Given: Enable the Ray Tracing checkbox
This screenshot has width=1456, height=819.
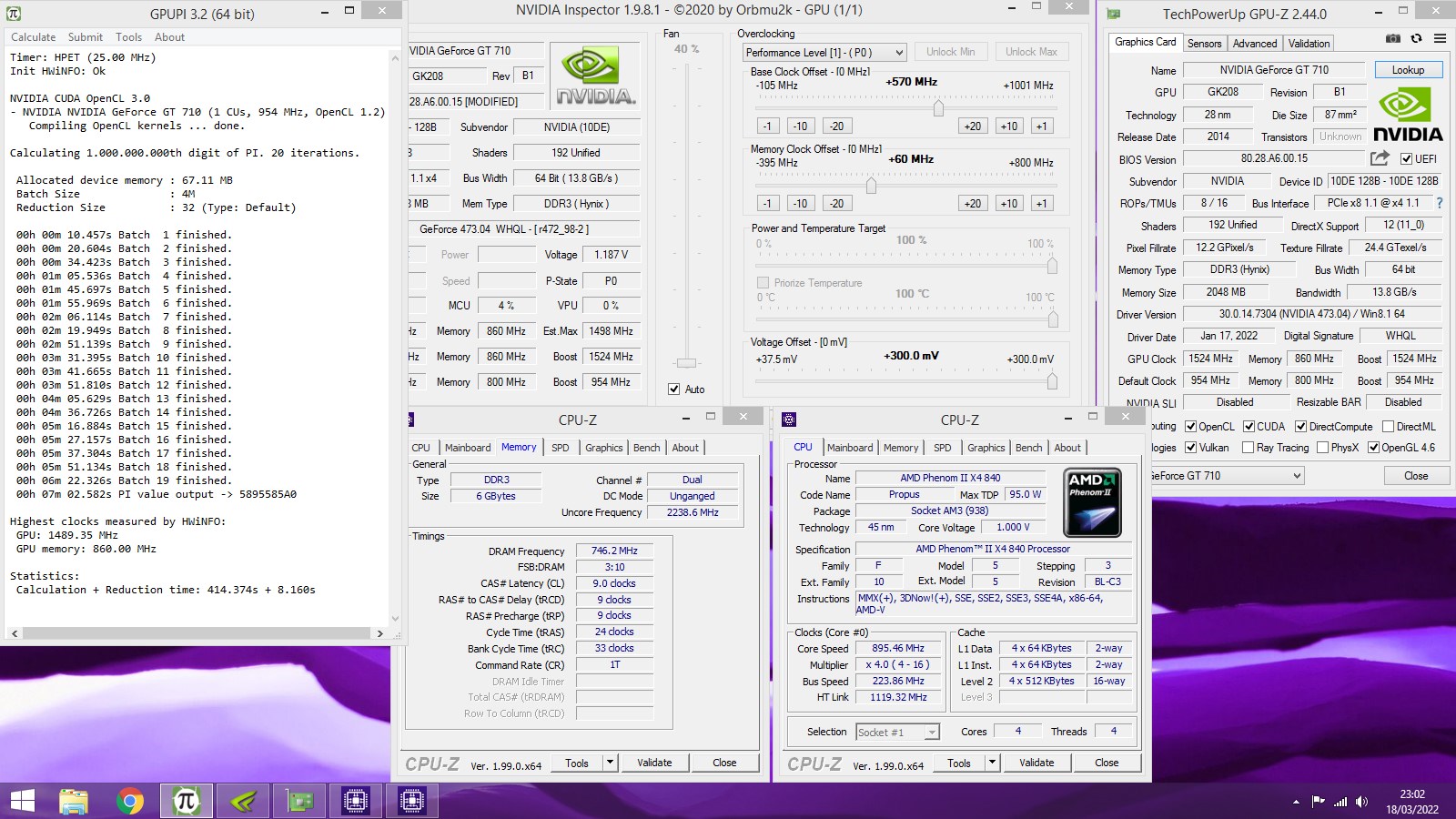Looking at the screenshot, I should (1249, 447).
